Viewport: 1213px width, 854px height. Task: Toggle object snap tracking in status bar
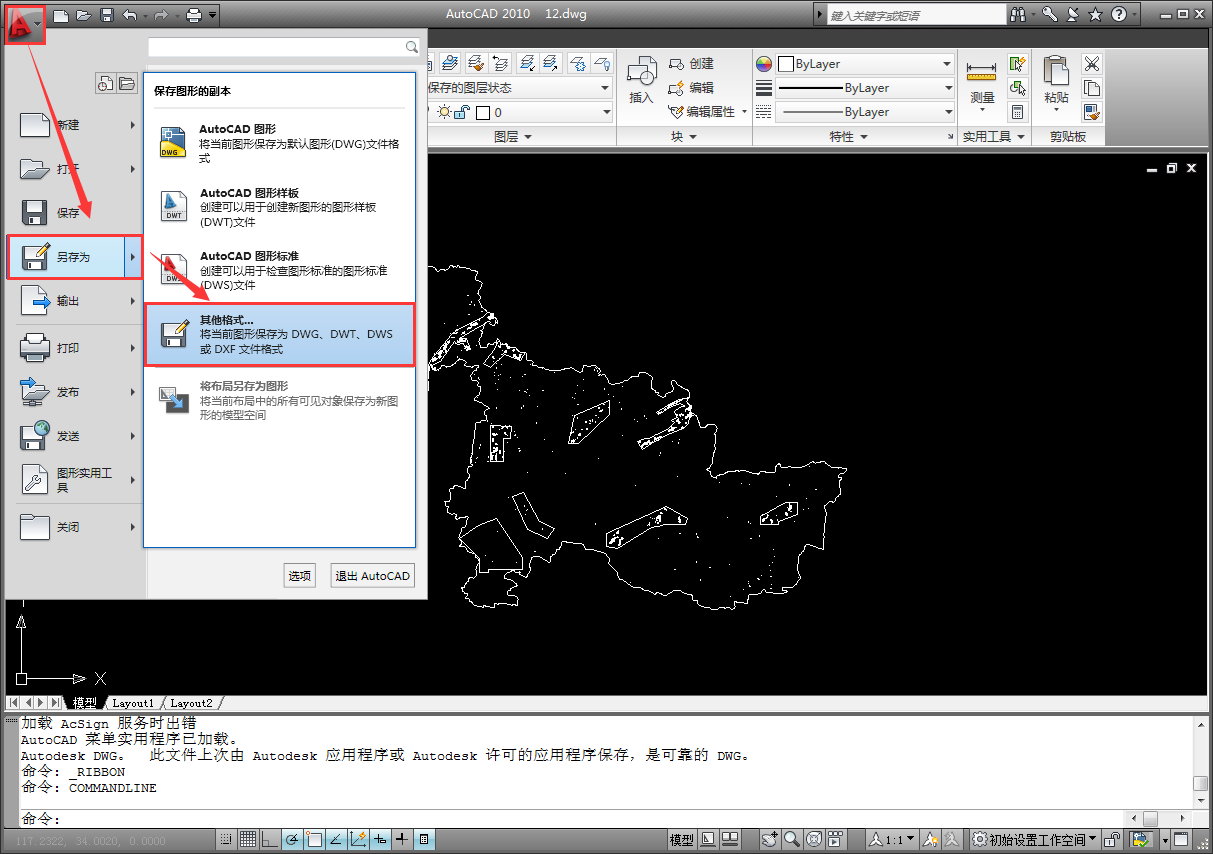tap(336, 839)
